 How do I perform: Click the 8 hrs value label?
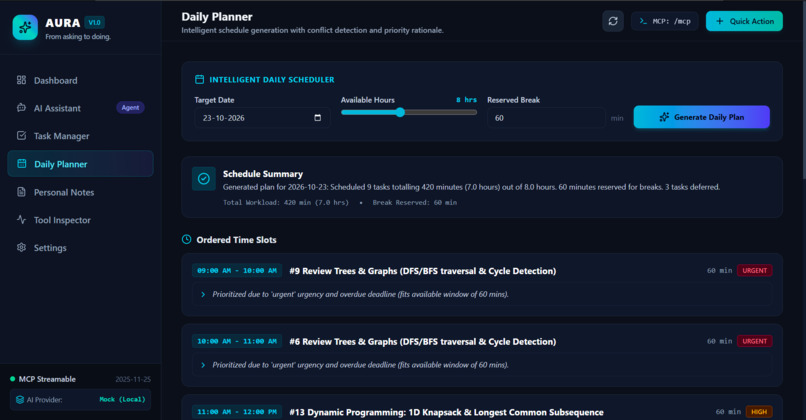click(466, 100)
